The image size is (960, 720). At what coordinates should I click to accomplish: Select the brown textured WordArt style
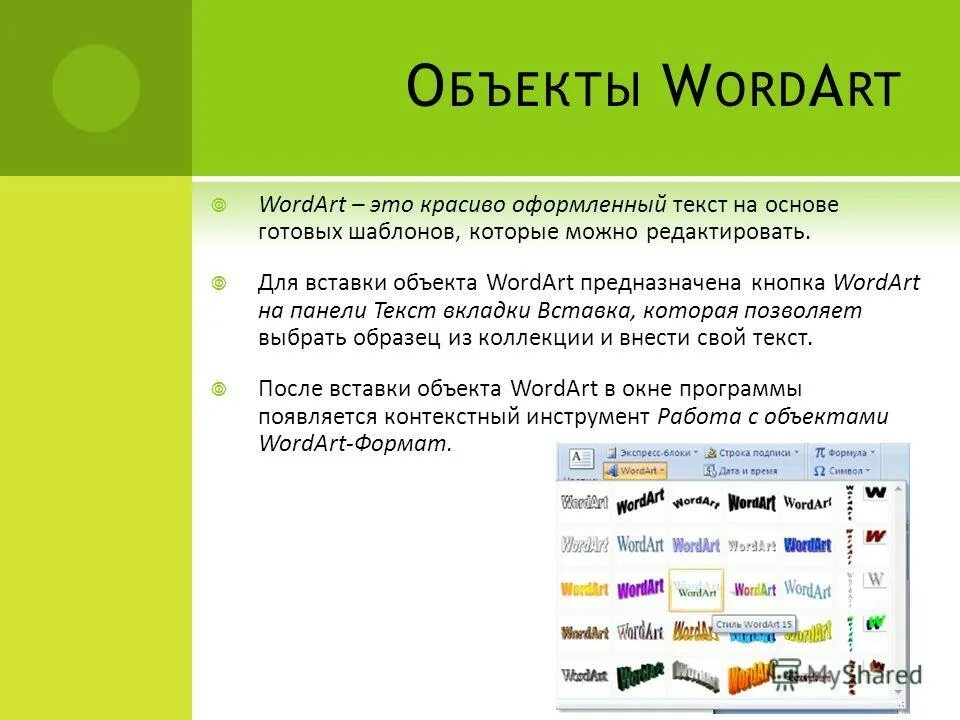pos(584,632)
